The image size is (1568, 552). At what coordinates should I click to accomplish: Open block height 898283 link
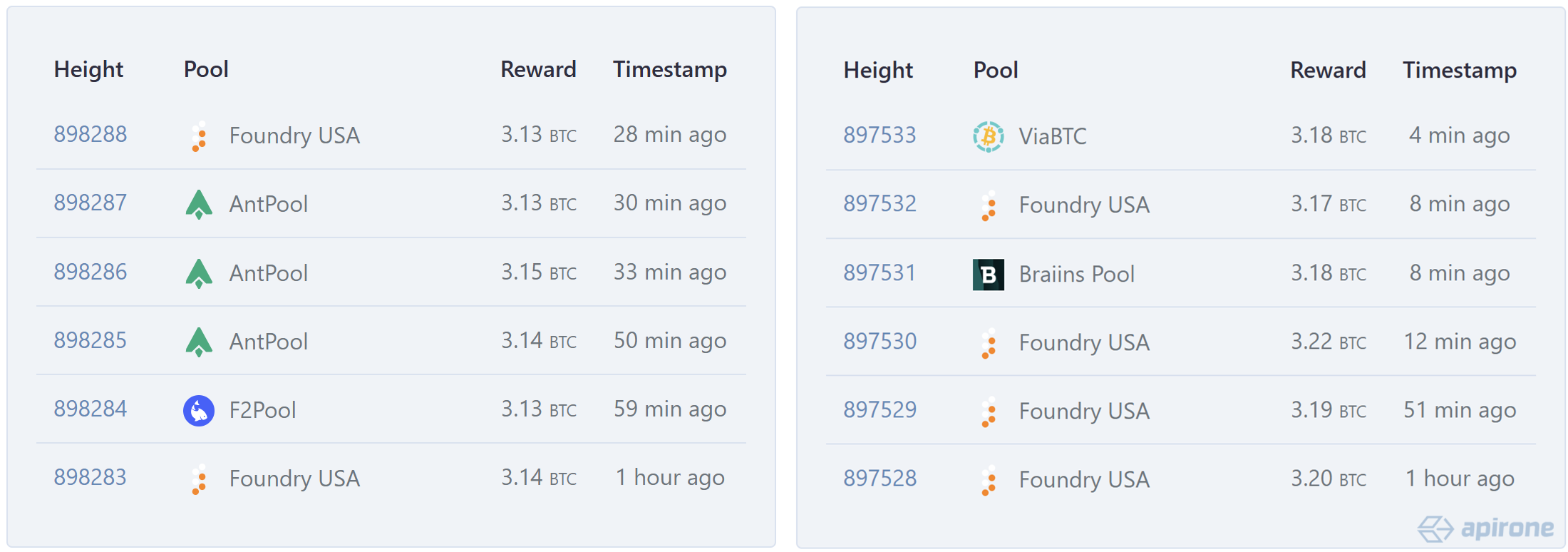point(90,477)
